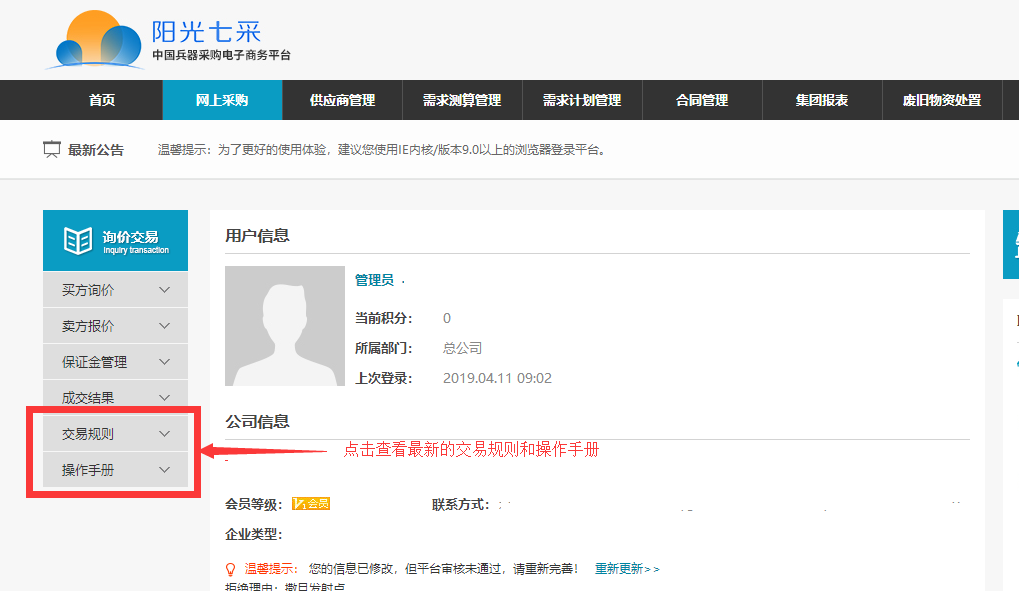Click the 公司信息 section heading
The image size is (1019, 591).
coord(257,421)
